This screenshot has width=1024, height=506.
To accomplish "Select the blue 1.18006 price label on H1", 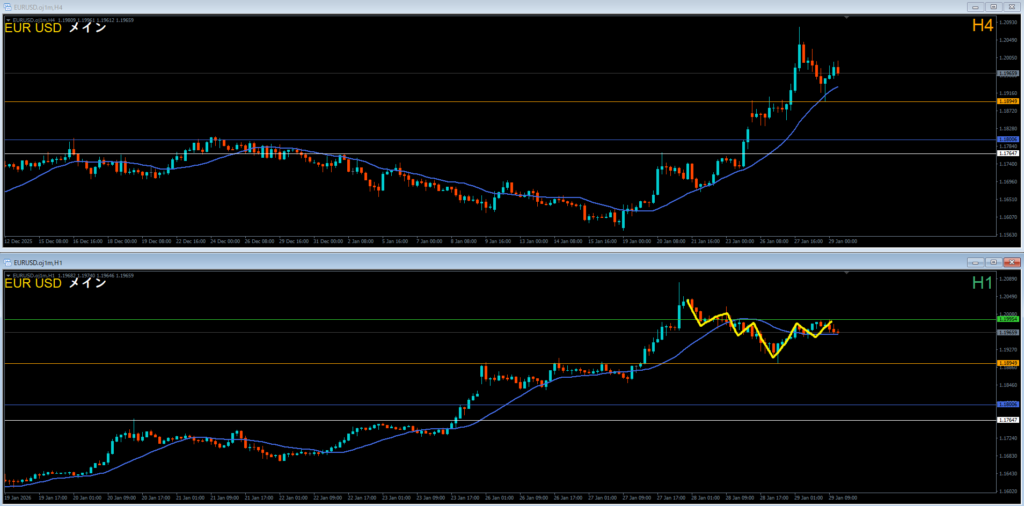I will point(1008,404).
